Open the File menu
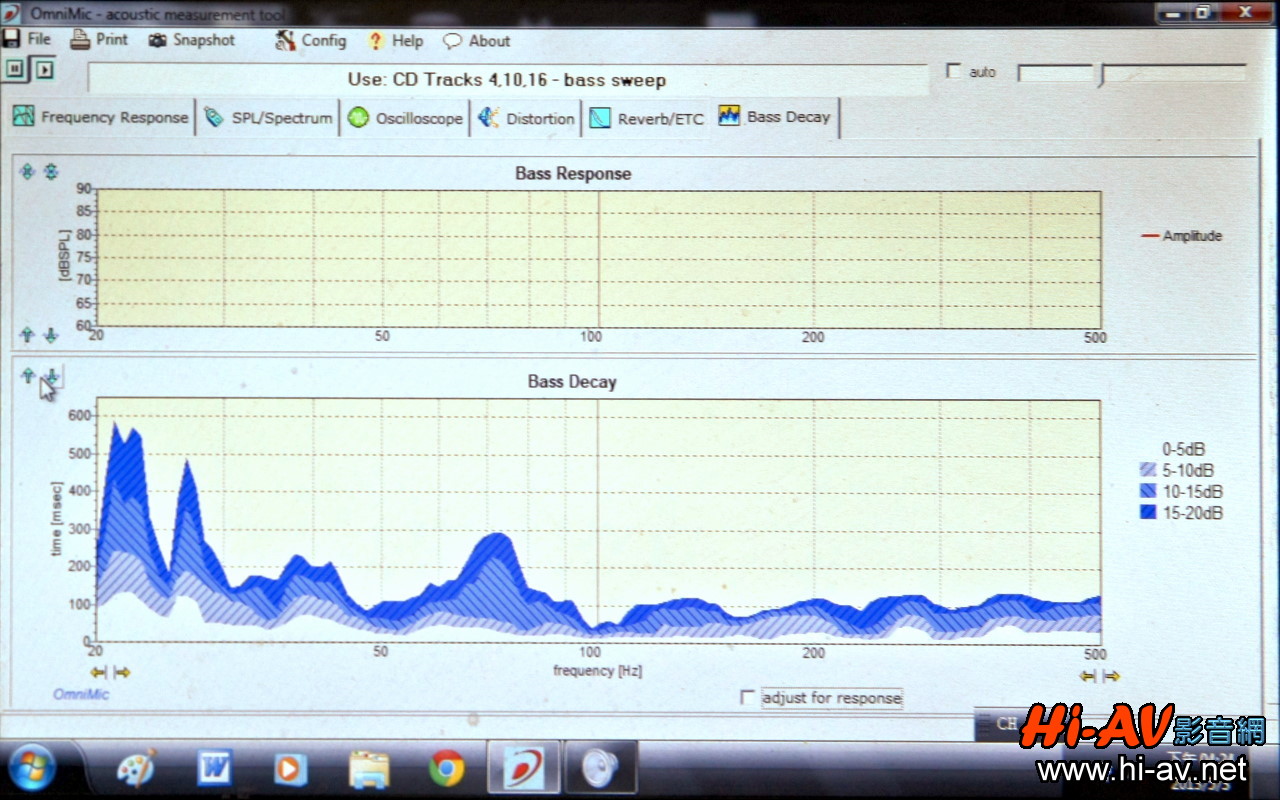Image resolution: width=1280 pixels, height=800 pixels. coord(27,39)
